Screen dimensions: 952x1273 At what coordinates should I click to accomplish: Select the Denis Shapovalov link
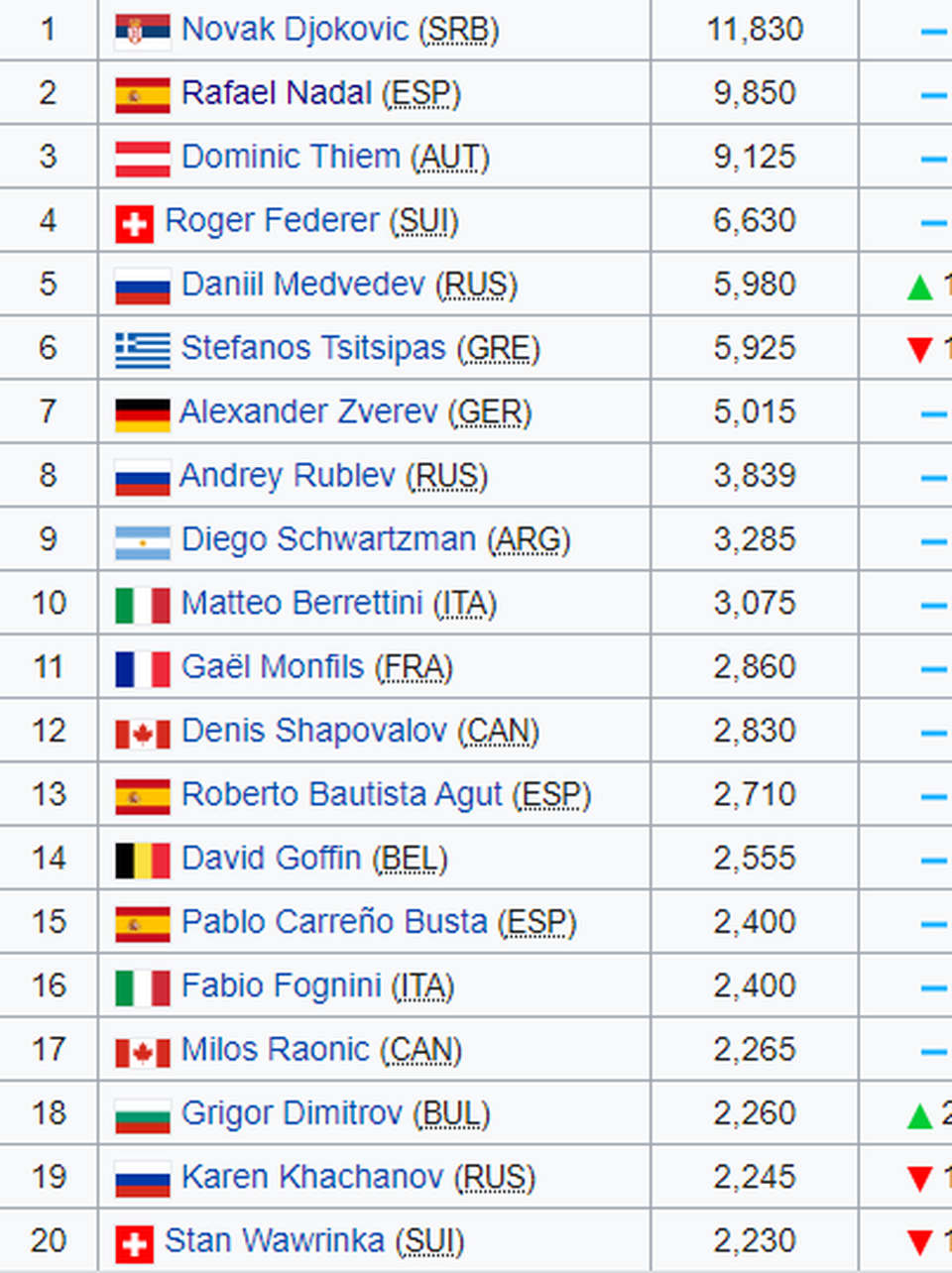click(x=313, y=731)
